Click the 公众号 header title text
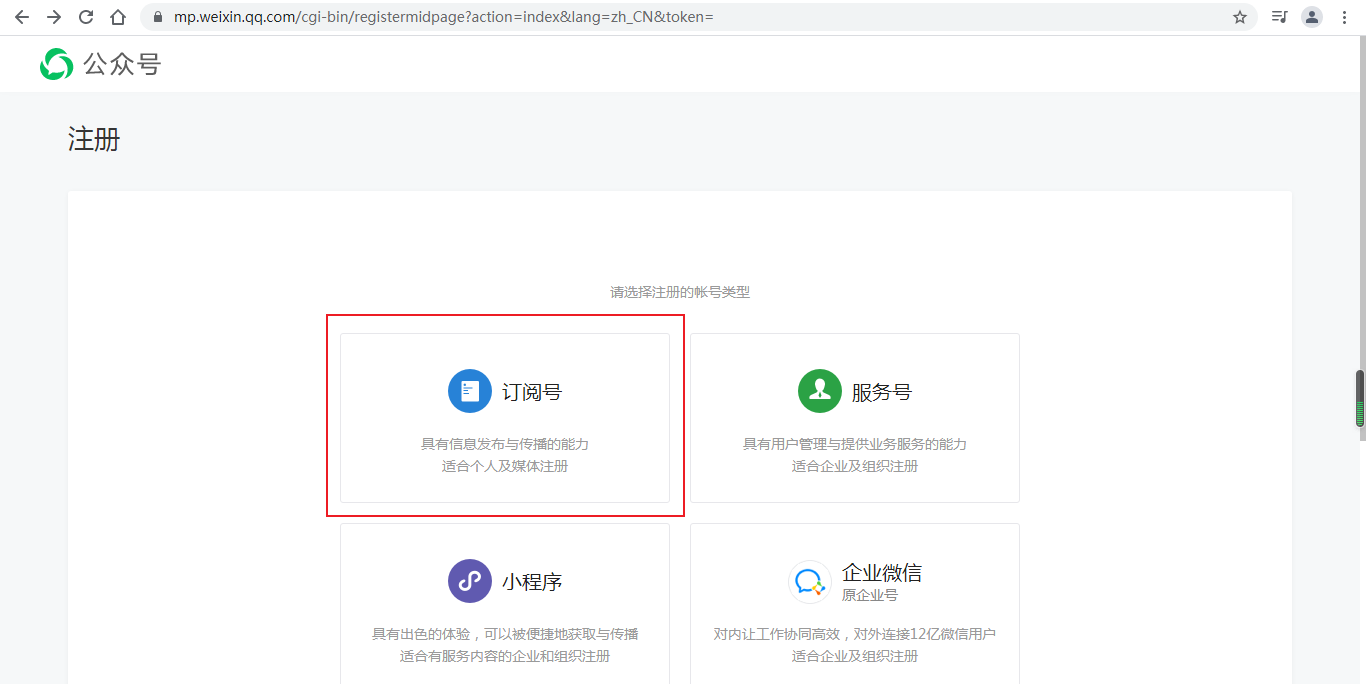This screenshot has height=684, width=1366. point(122,64)
